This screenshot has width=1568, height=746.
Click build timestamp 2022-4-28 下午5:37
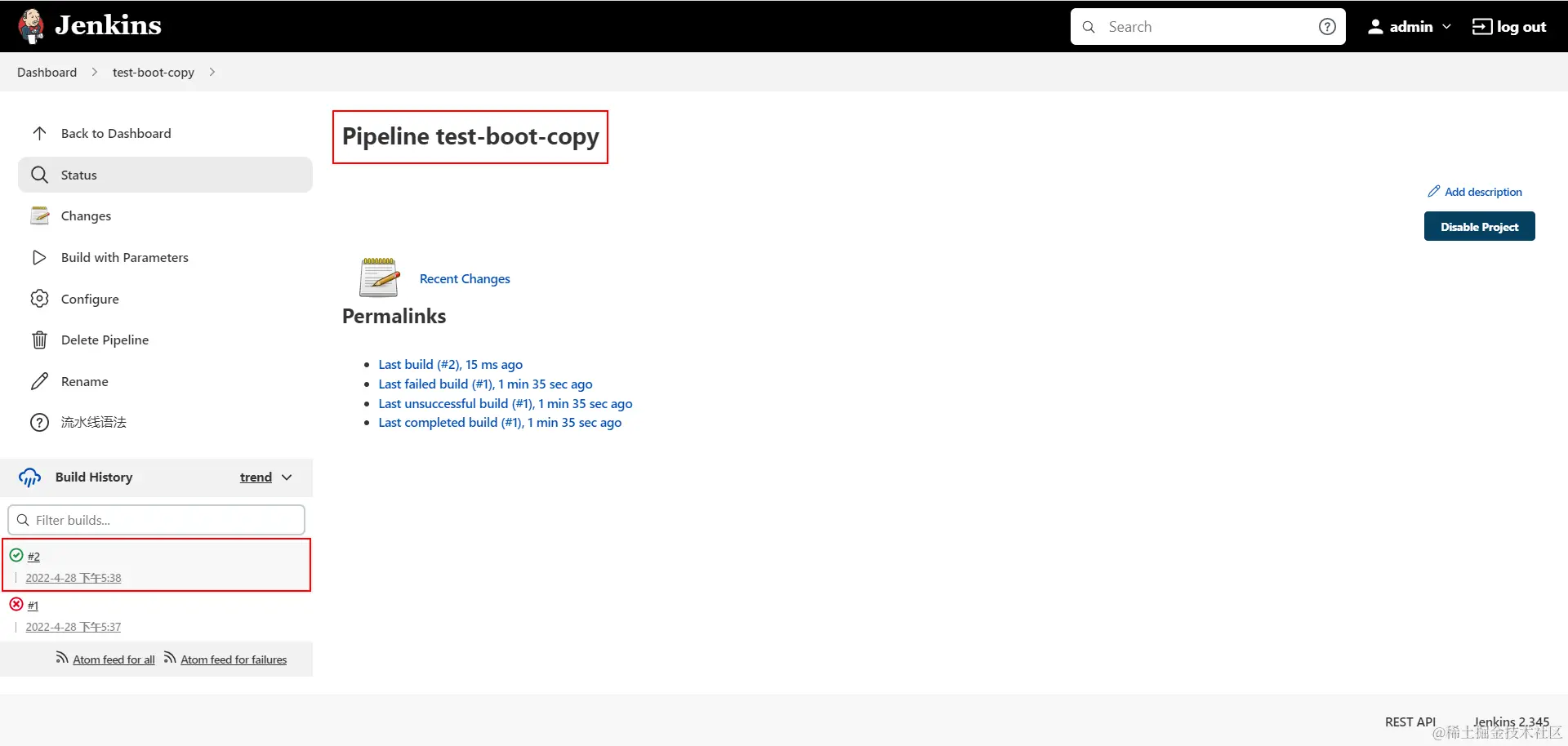[x=73, y=626]
